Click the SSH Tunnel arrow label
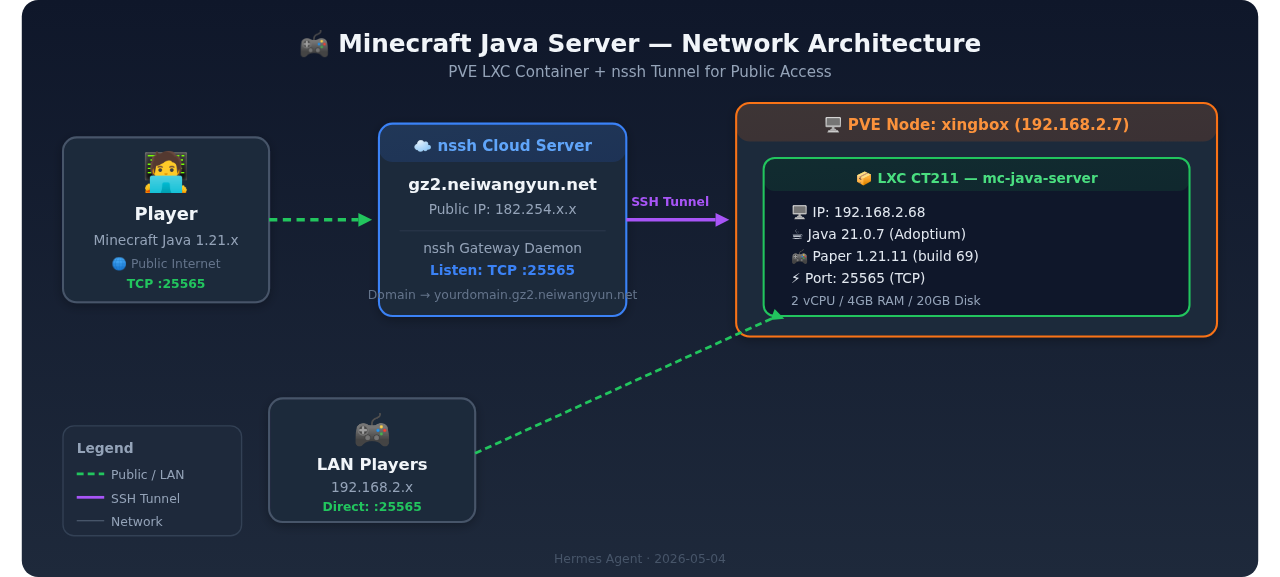 coord(670,202)
